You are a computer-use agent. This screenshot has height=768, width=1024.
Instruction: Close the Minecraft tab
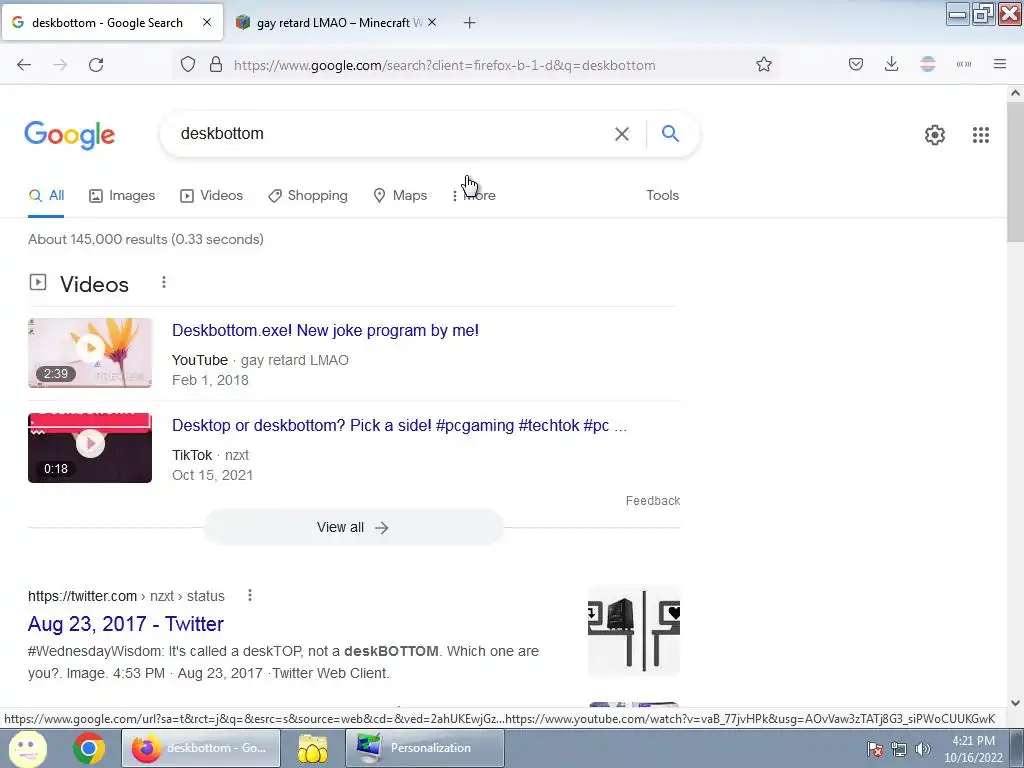[432, 22]
